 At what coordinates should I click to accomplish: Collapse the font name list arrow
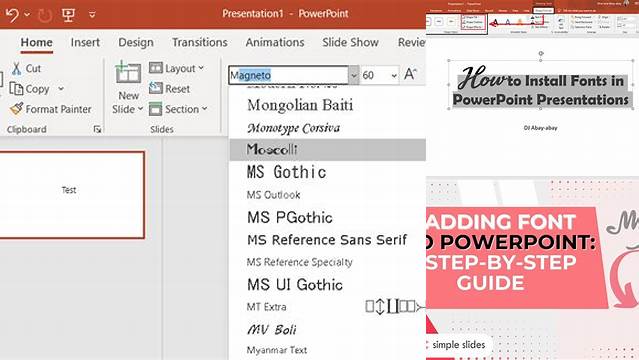coord(354,75)
